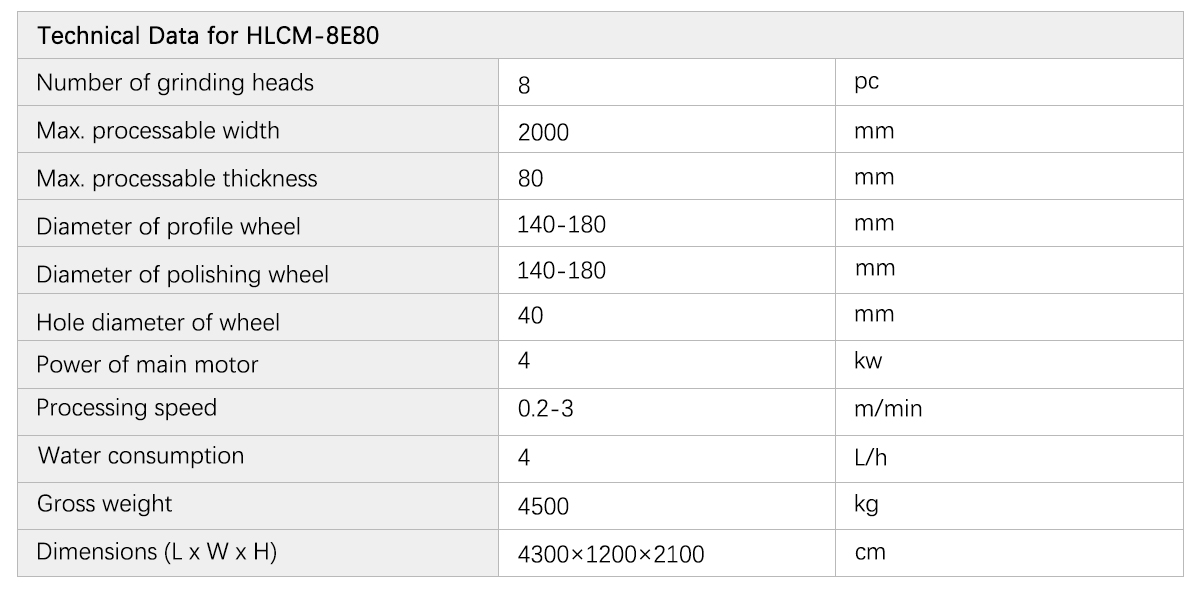Select the "Hole diameter of wheel" label
The width and height of the screenshot is (1200, 591).
click(x=158, y=322)
